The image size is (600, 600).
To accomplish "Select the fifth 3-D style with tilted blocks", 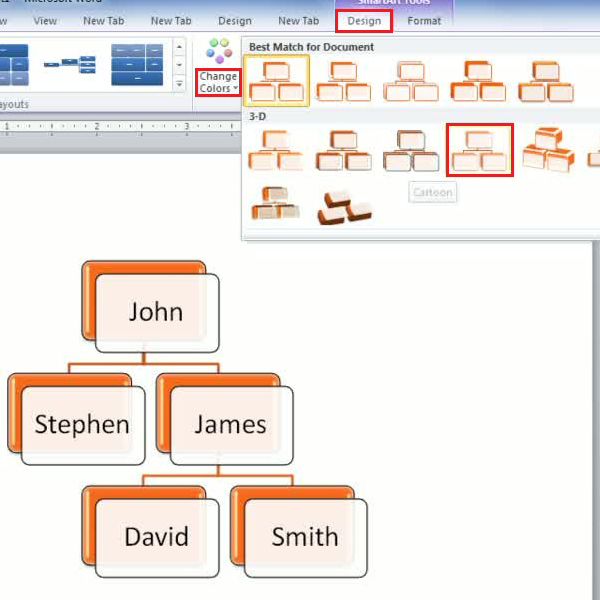I will tap(548, 150).
